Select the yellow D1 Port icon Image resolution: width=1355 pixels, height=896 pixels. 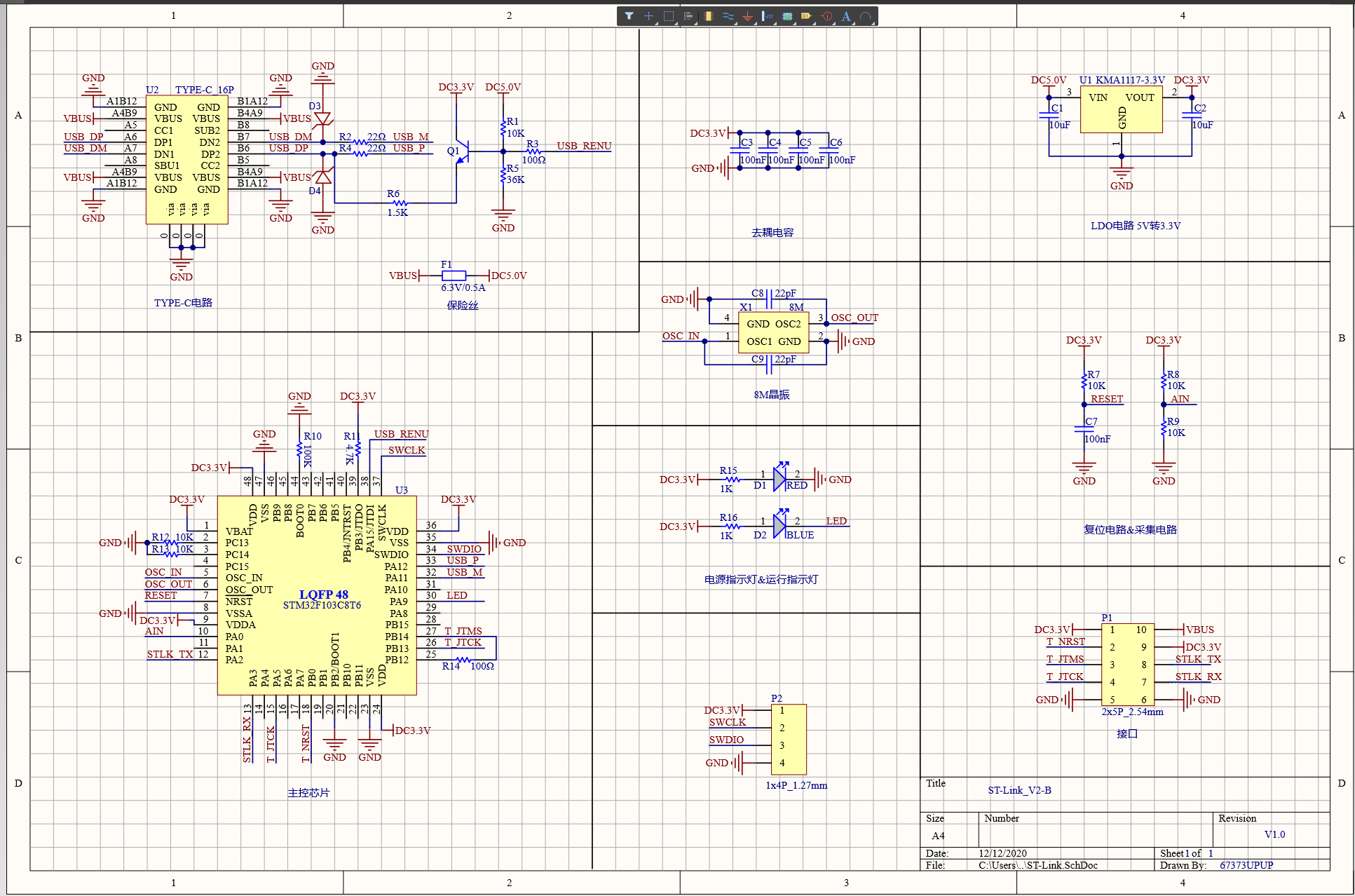pos(807,16)
